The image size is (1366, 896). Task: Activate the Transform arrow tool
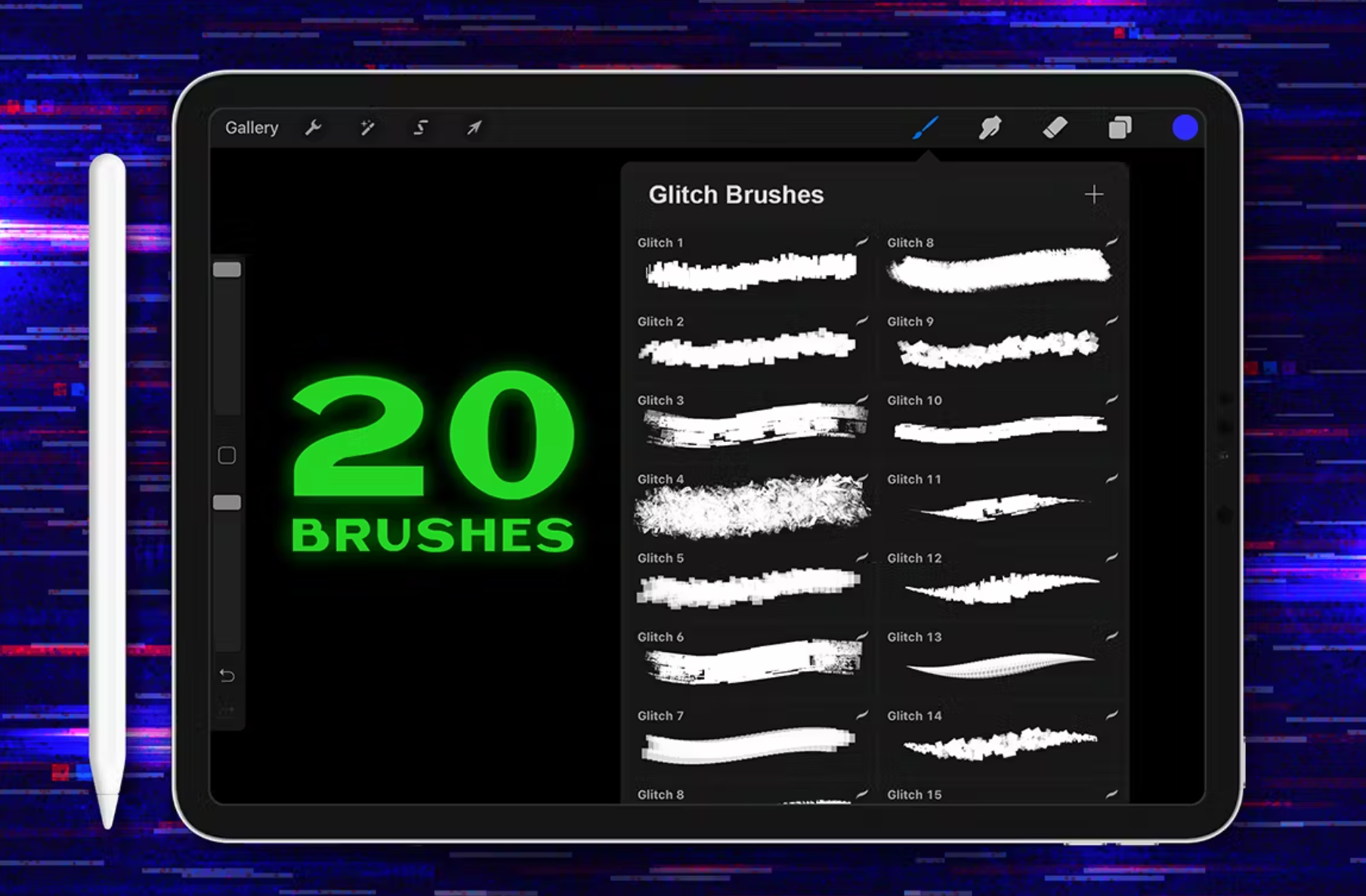[x=474, y=128]
